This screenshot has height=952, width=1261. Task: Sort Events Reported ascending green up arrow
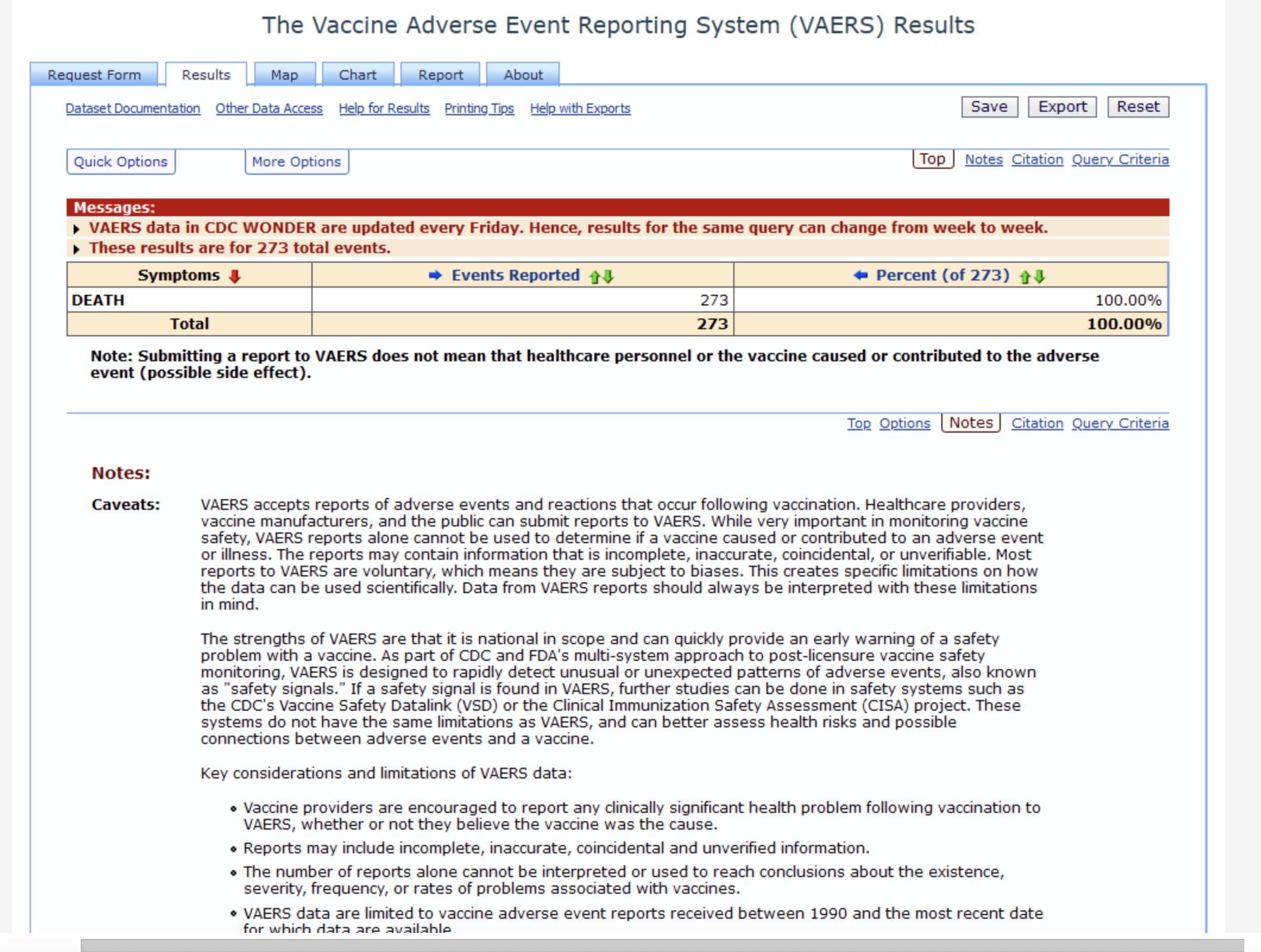[594, 276]
